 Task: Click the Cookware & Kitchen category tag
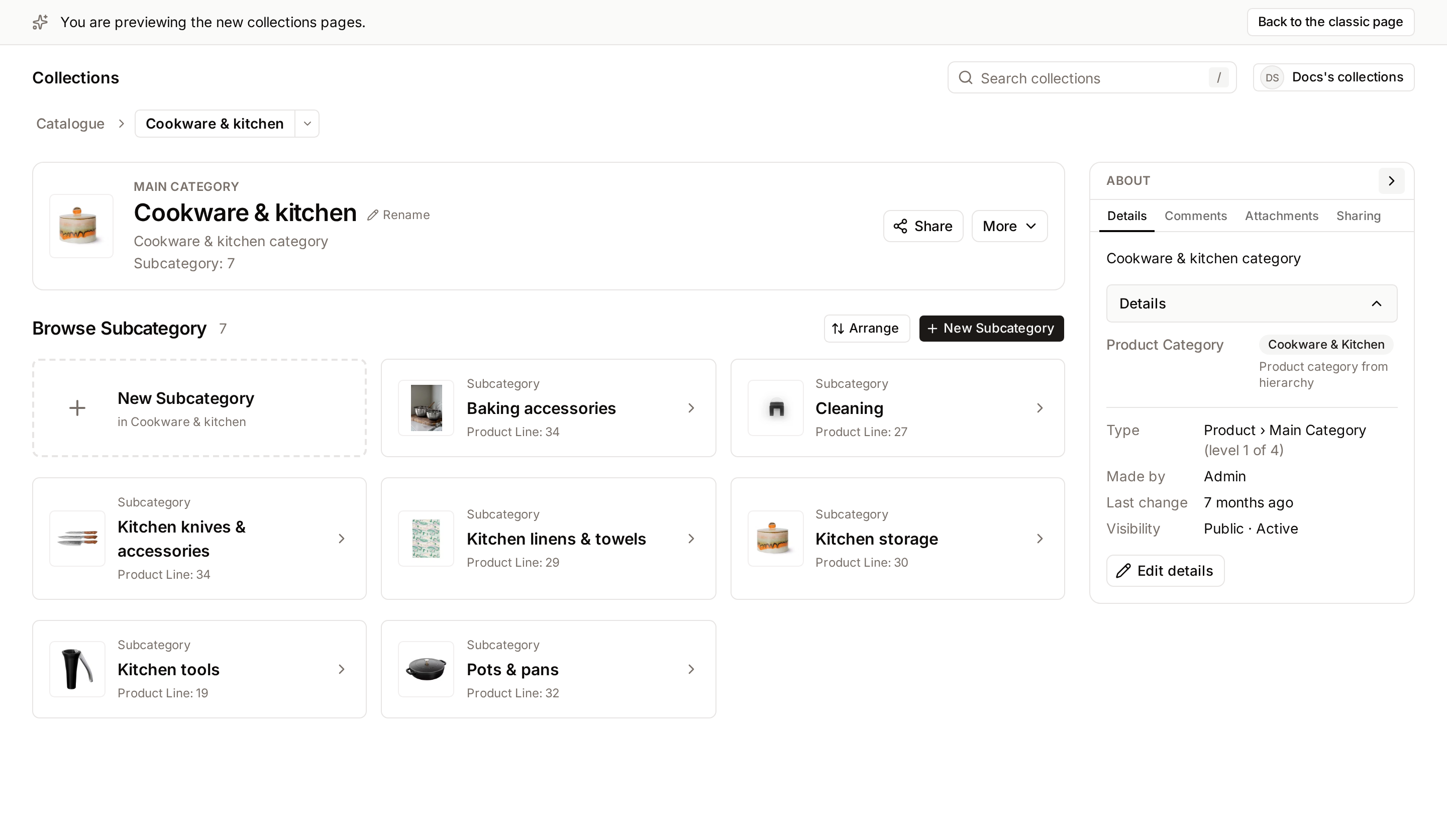(1326, 345)
